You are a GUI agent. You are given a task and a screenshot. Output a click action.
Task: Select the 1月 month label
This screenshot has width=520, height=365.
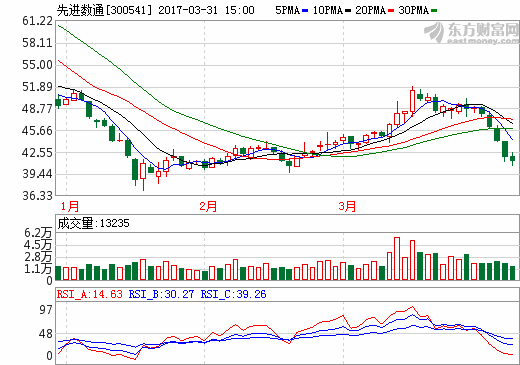coord(70,206)
